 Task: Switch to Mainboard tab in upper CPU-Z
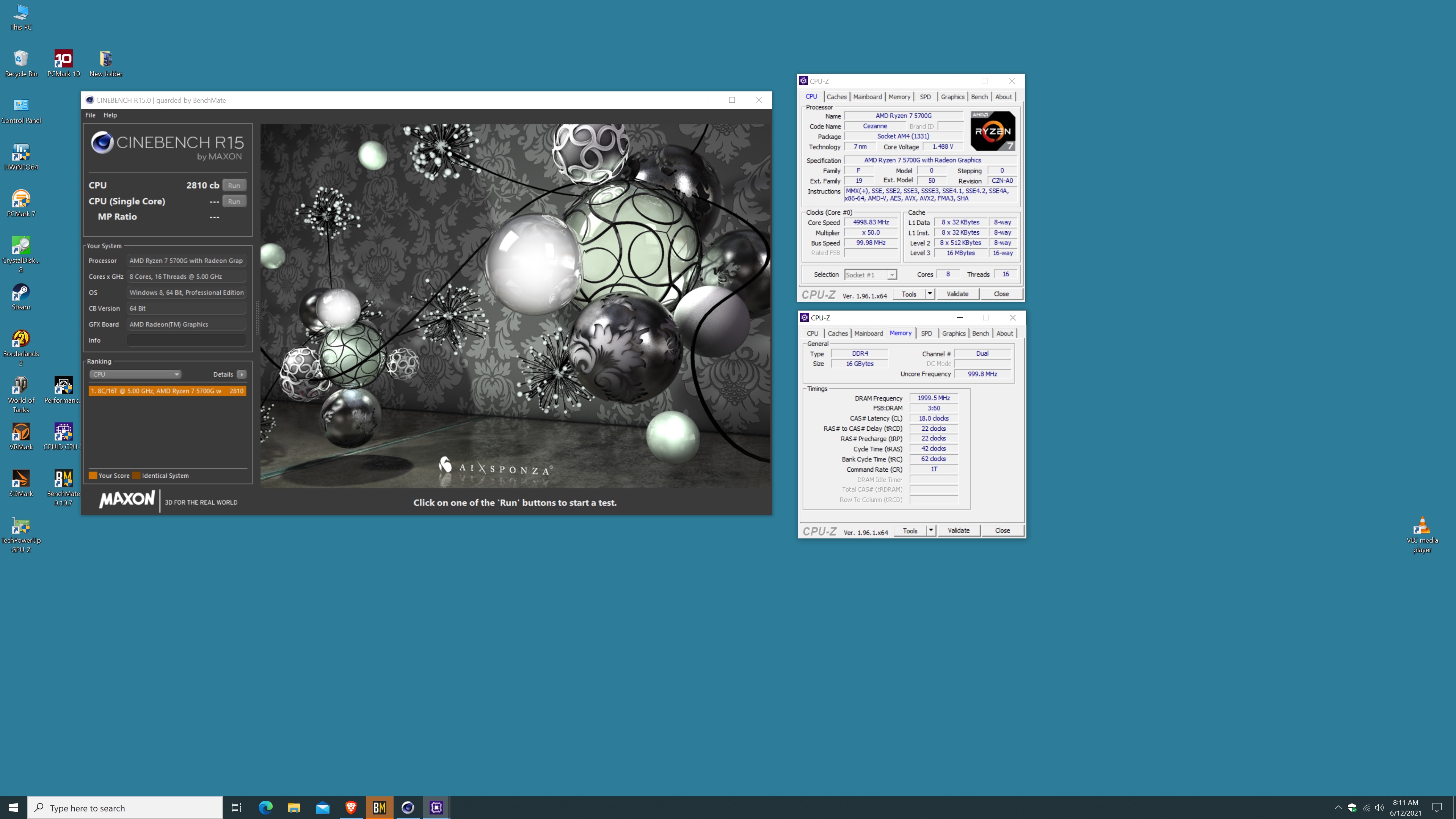(x=867, y=97)
